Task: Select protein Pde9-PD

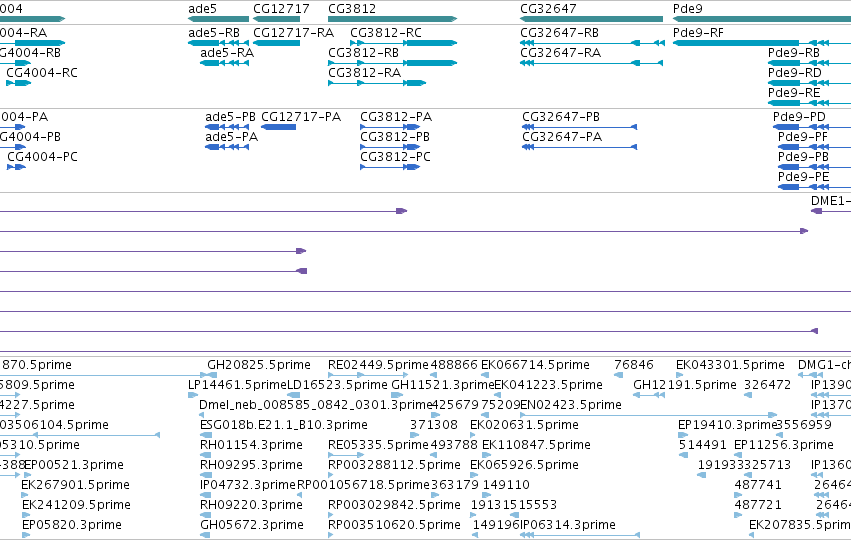Action: coord(812,127)
